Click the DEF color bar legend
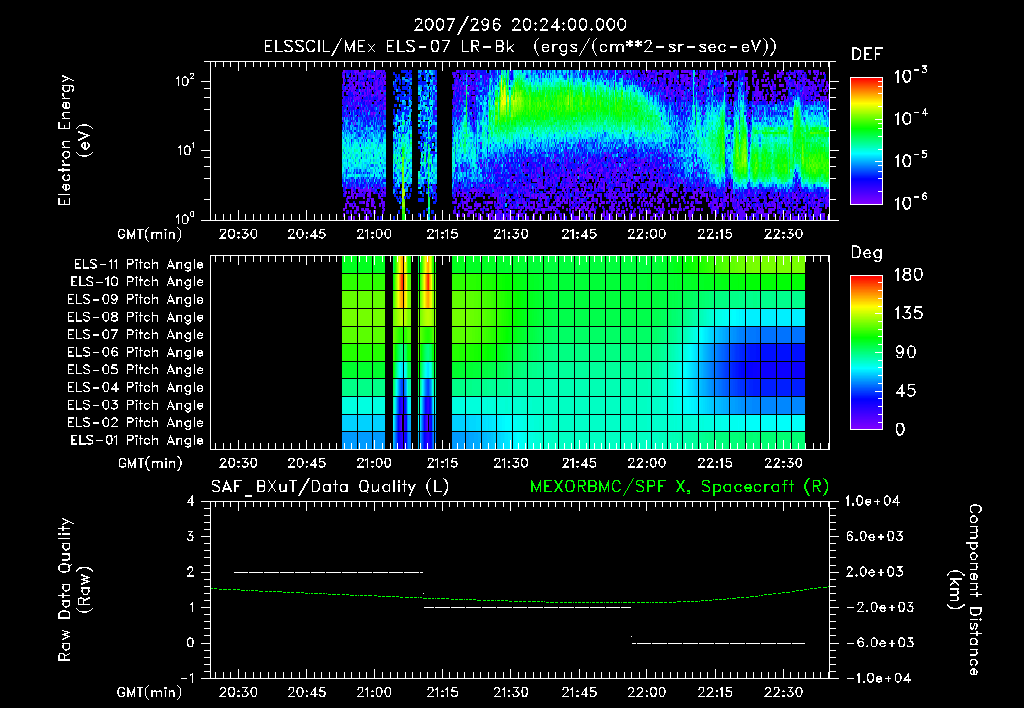 point(866,141)
